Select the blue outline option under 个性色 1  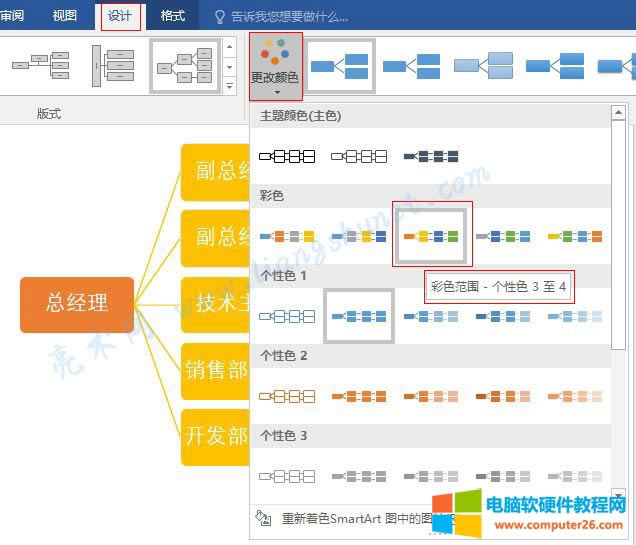point(287,316)
